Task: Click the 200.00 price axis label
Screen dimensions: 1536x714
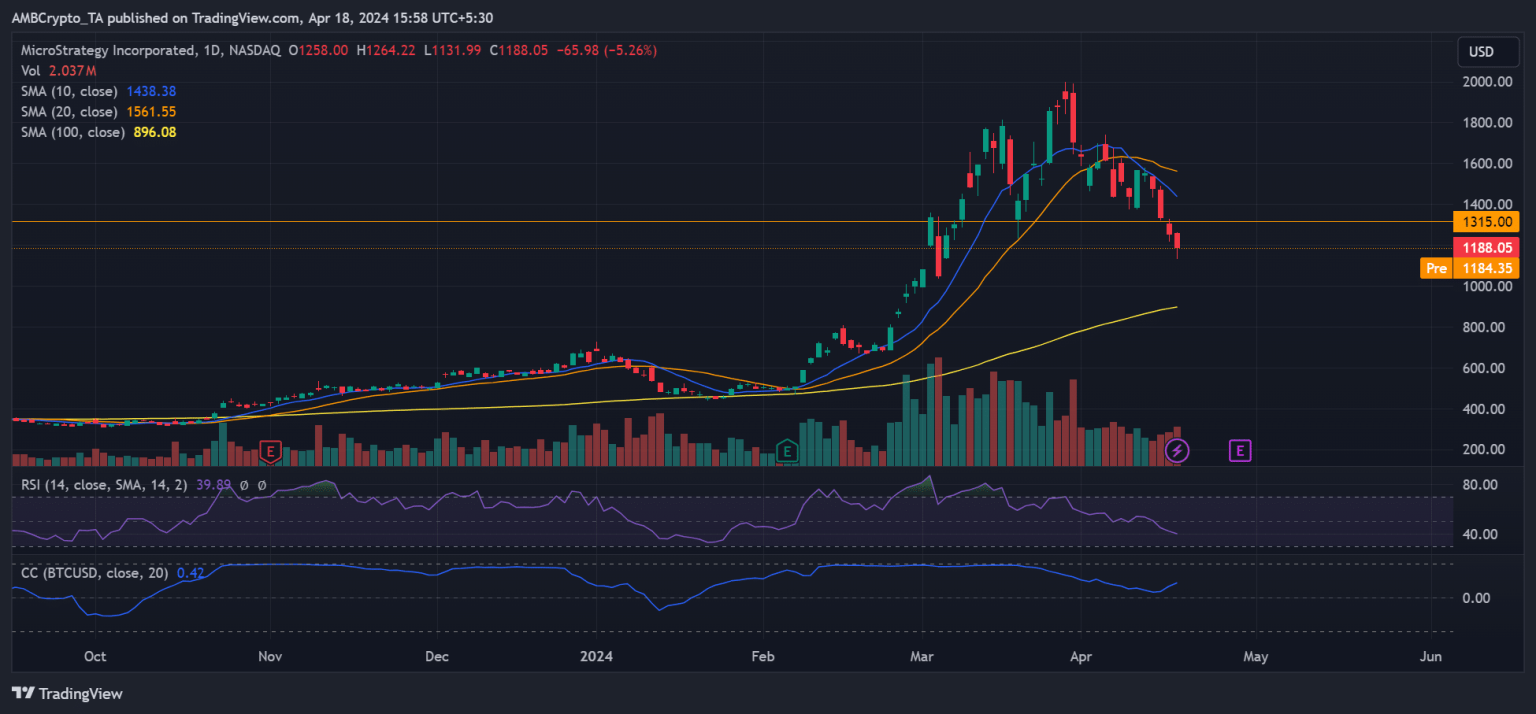Action: pos(1485,449)
